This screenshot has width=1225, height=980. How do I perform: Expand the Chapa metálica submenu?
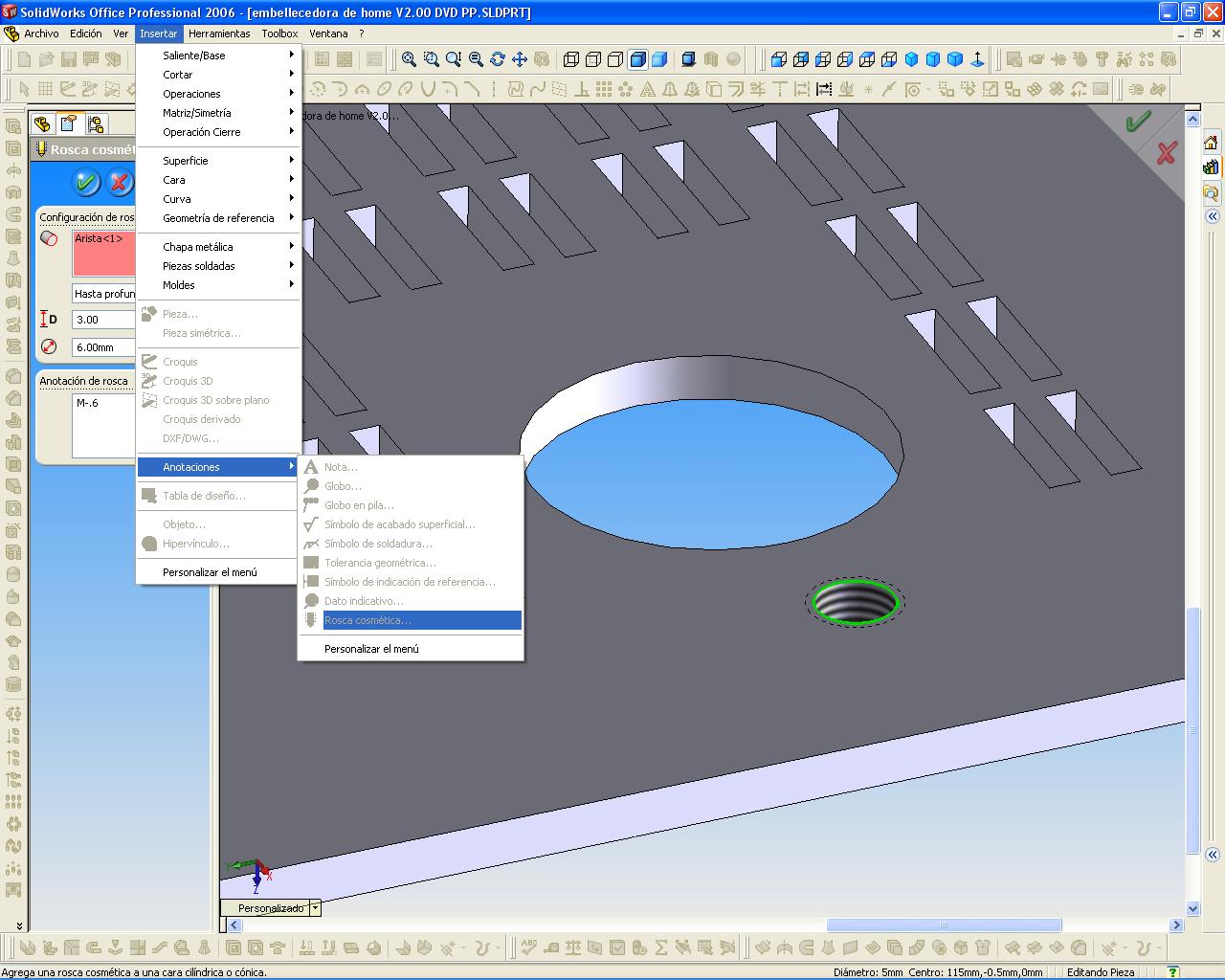tap(218, 247)
